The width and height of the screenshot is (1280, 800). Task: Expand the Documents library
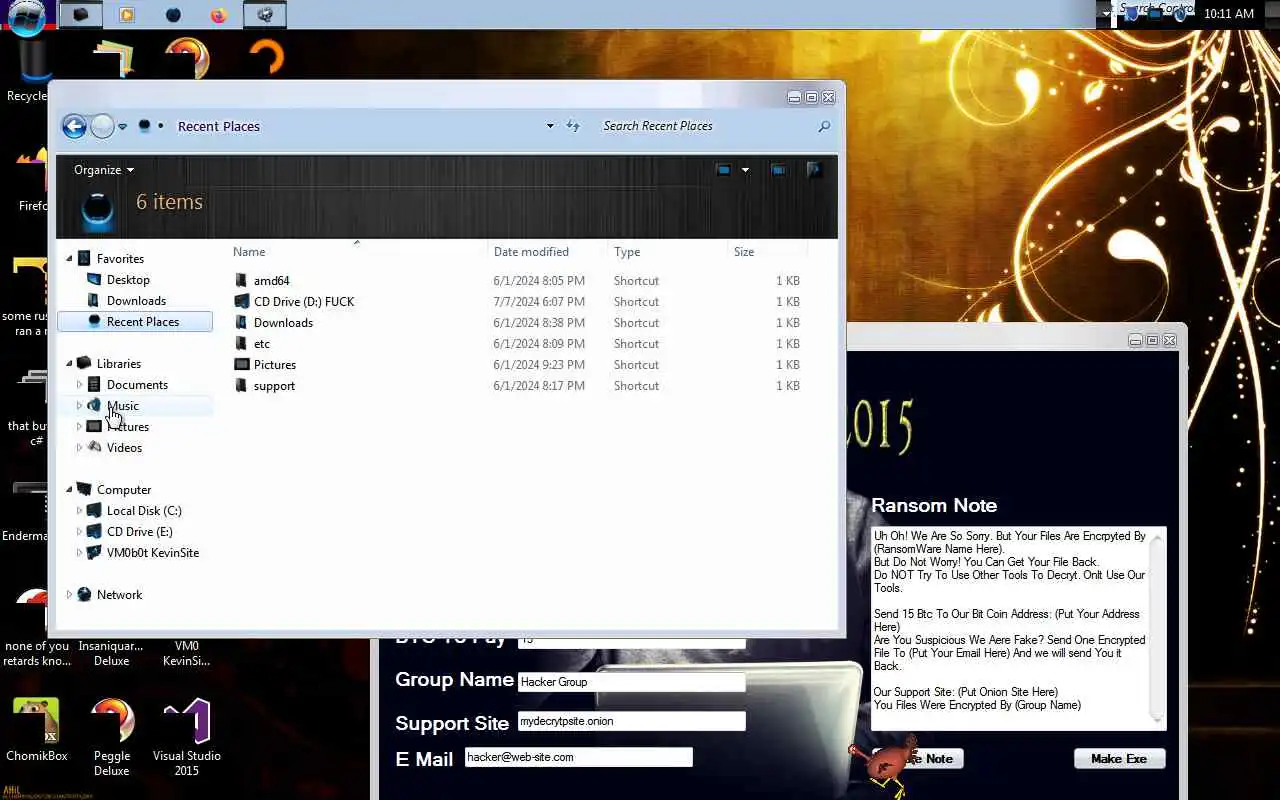tap(80, 385)
